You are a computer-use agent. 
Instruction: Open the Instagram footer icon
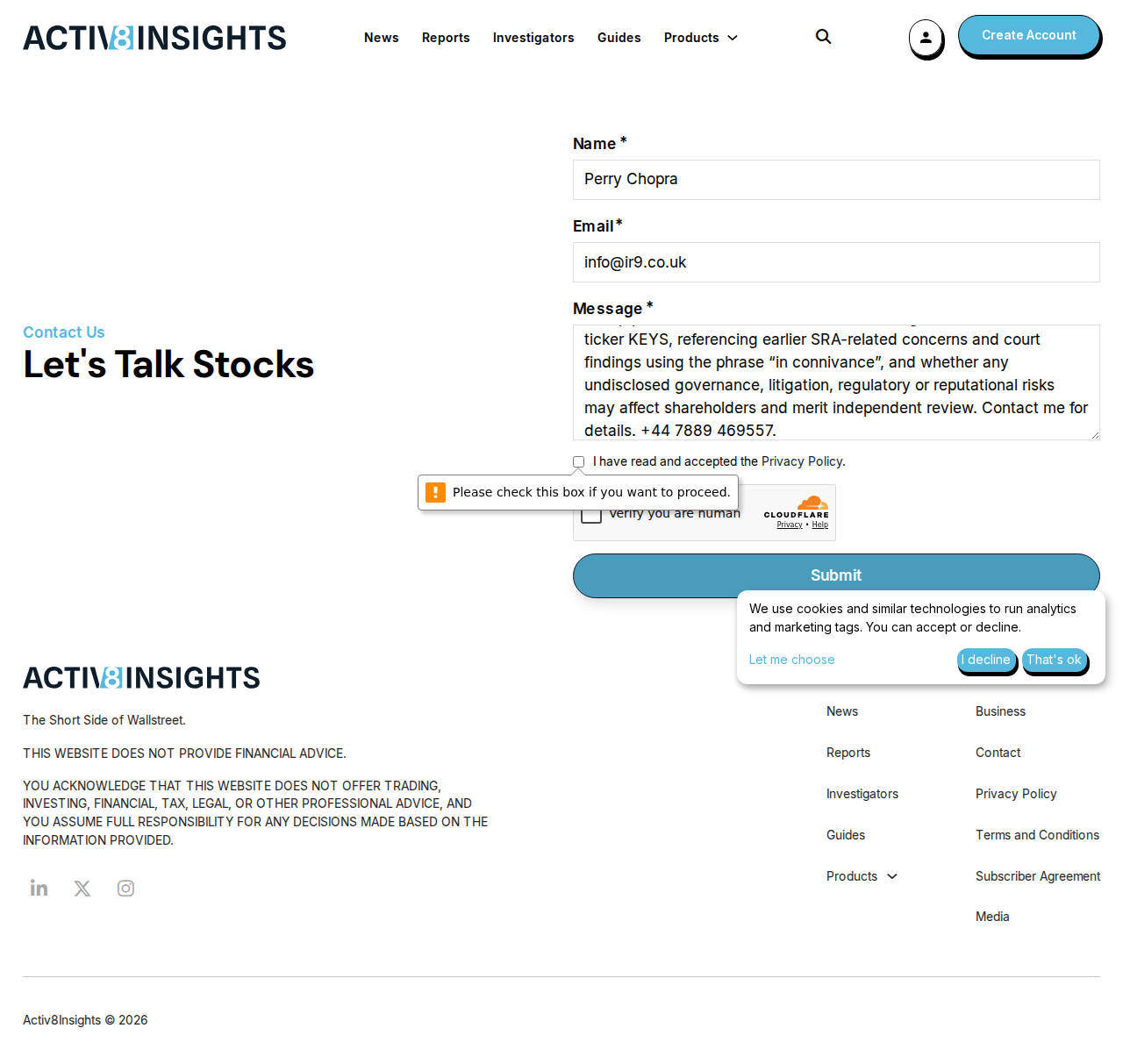pos(125,889)
